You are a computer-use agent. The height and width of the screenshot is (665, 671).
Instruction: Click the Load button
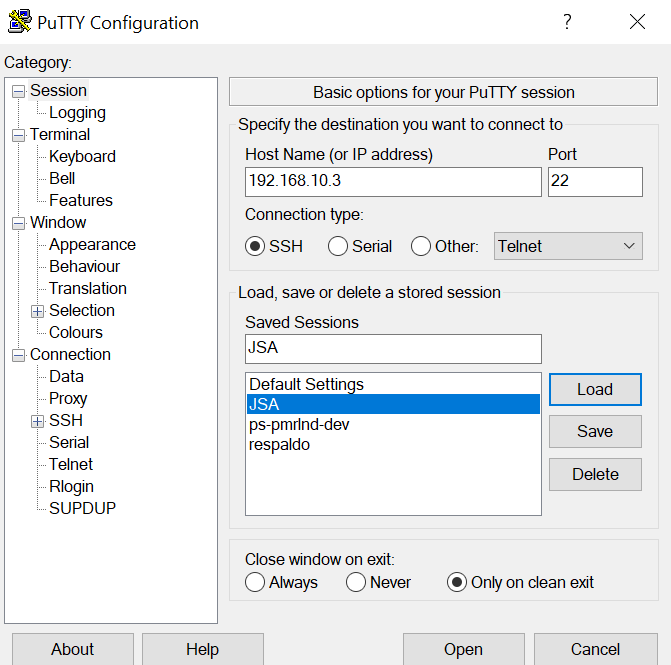tap(594, 390)
